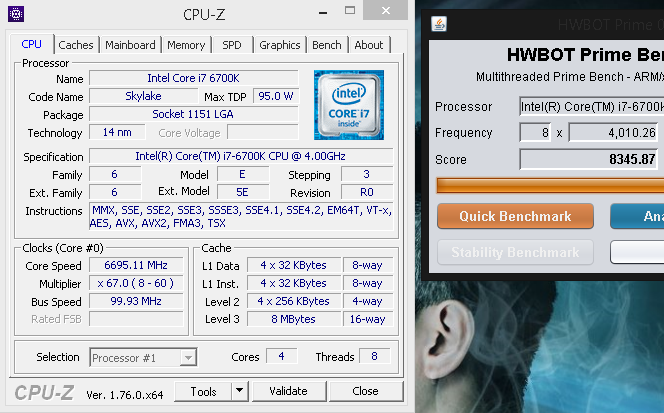
Task: Show the Graphics tab
Action: point(279,45)
